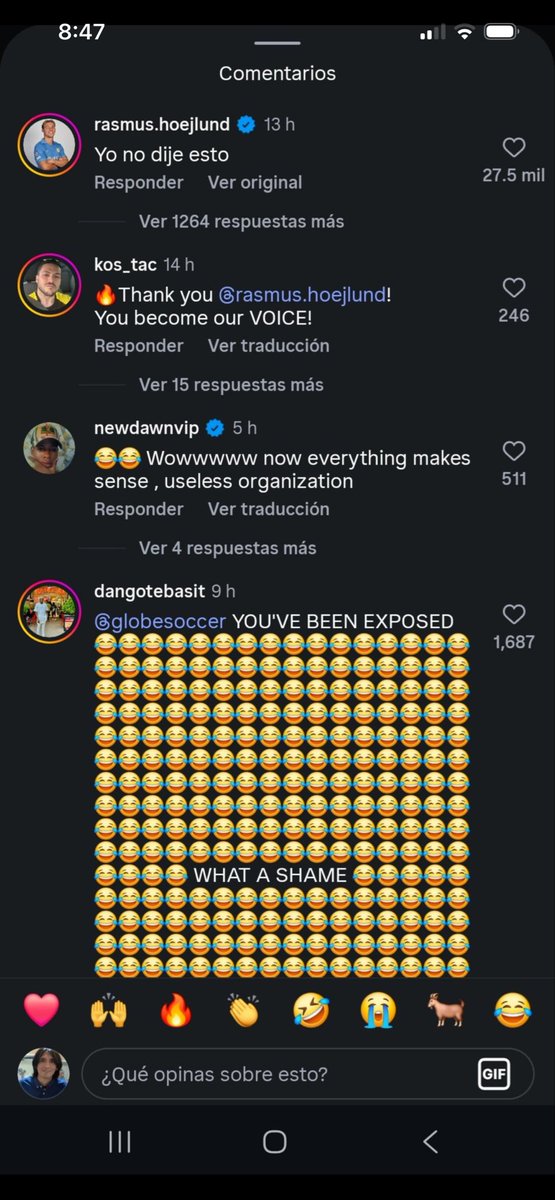
Task: Tap Responder under rasmus.hoejlund's comment
Action: click(x=139, y=182)
